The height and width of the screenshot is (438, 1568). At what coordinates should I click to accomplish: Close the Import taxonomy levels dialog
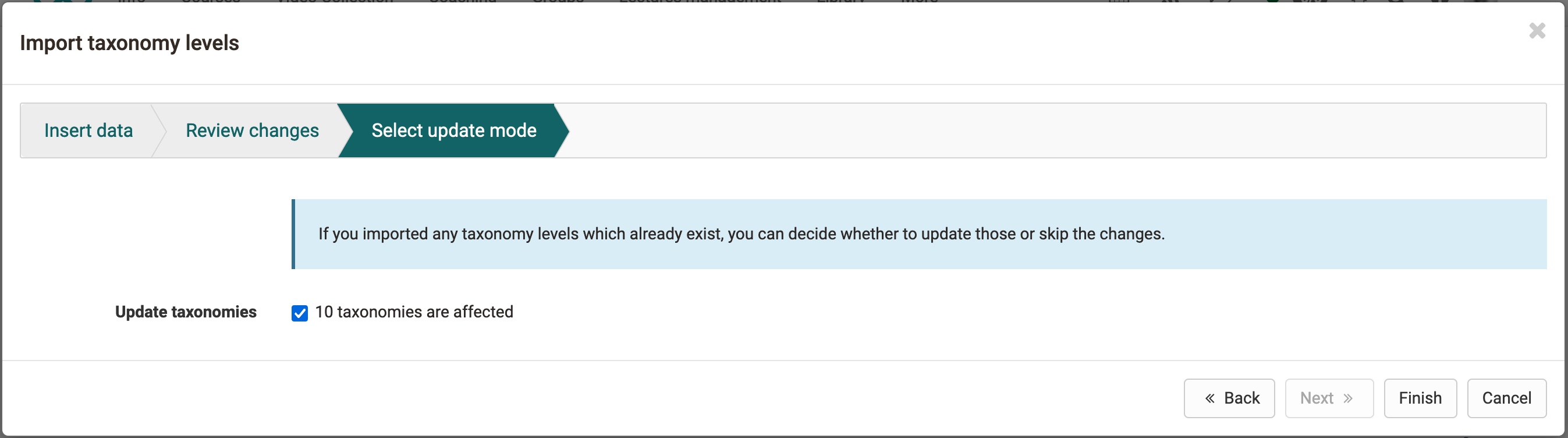[1537, 31]
